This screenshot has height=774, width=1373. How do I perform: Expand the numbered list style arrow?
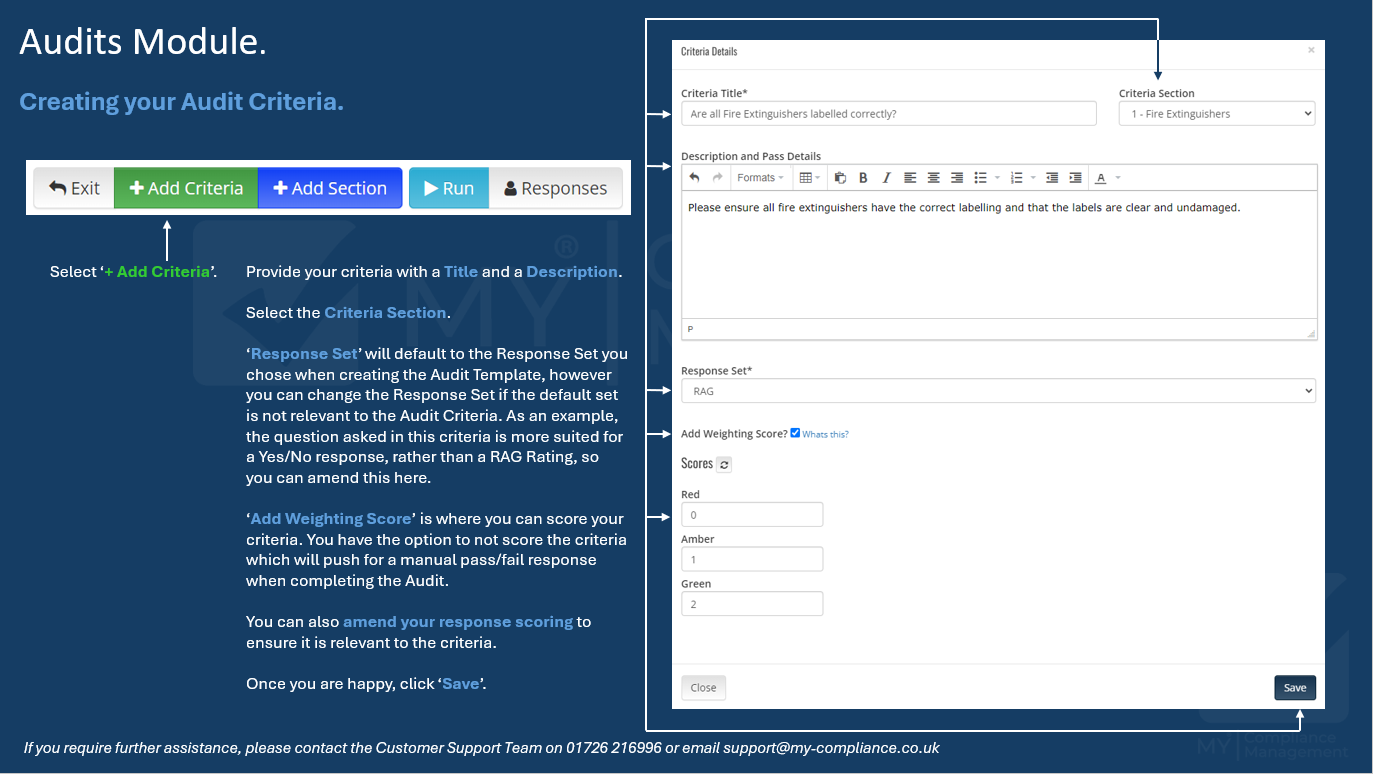1032,178
